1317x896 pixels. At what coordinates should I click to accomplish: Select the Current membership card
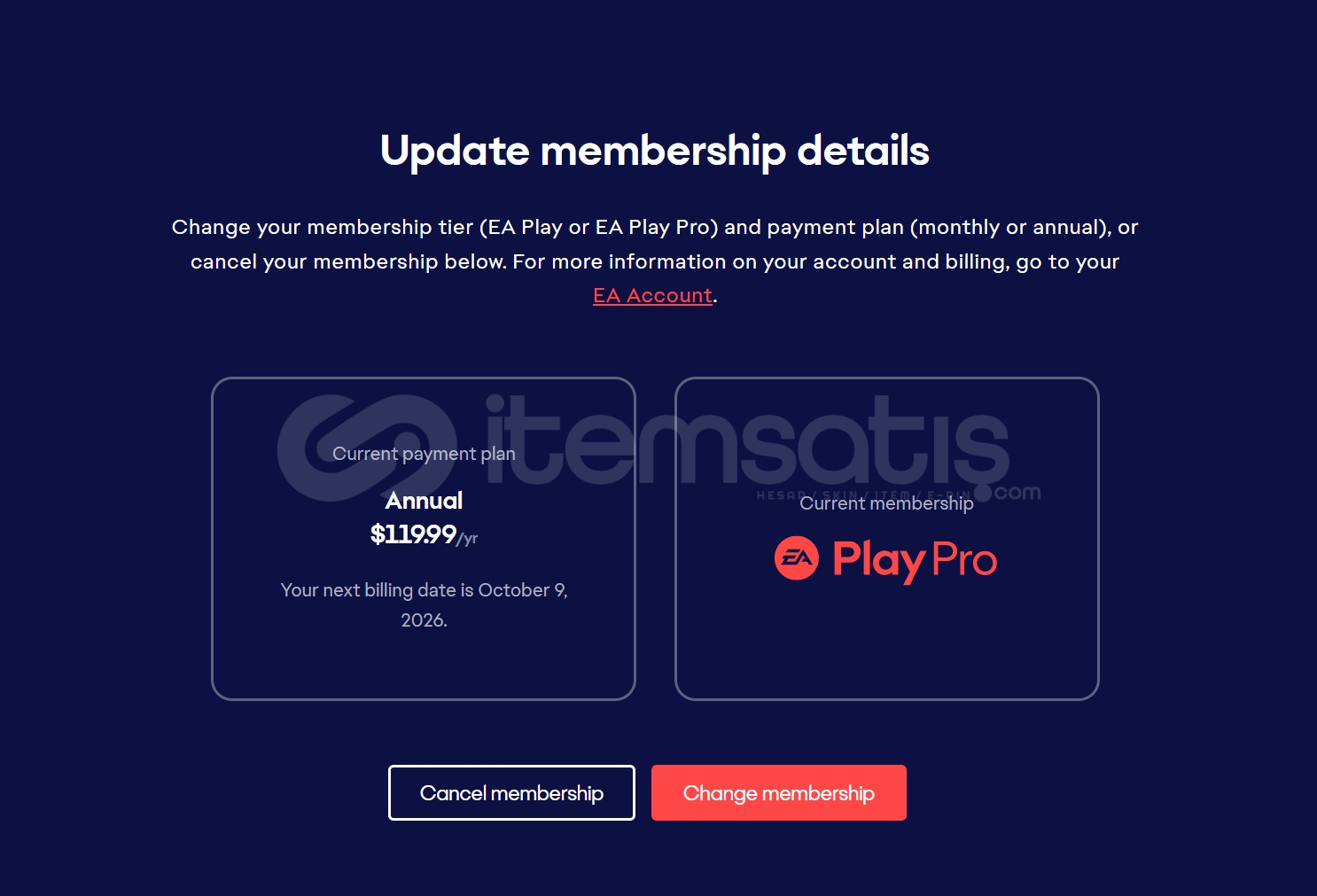pyautogui.click(x=886, y=647)
